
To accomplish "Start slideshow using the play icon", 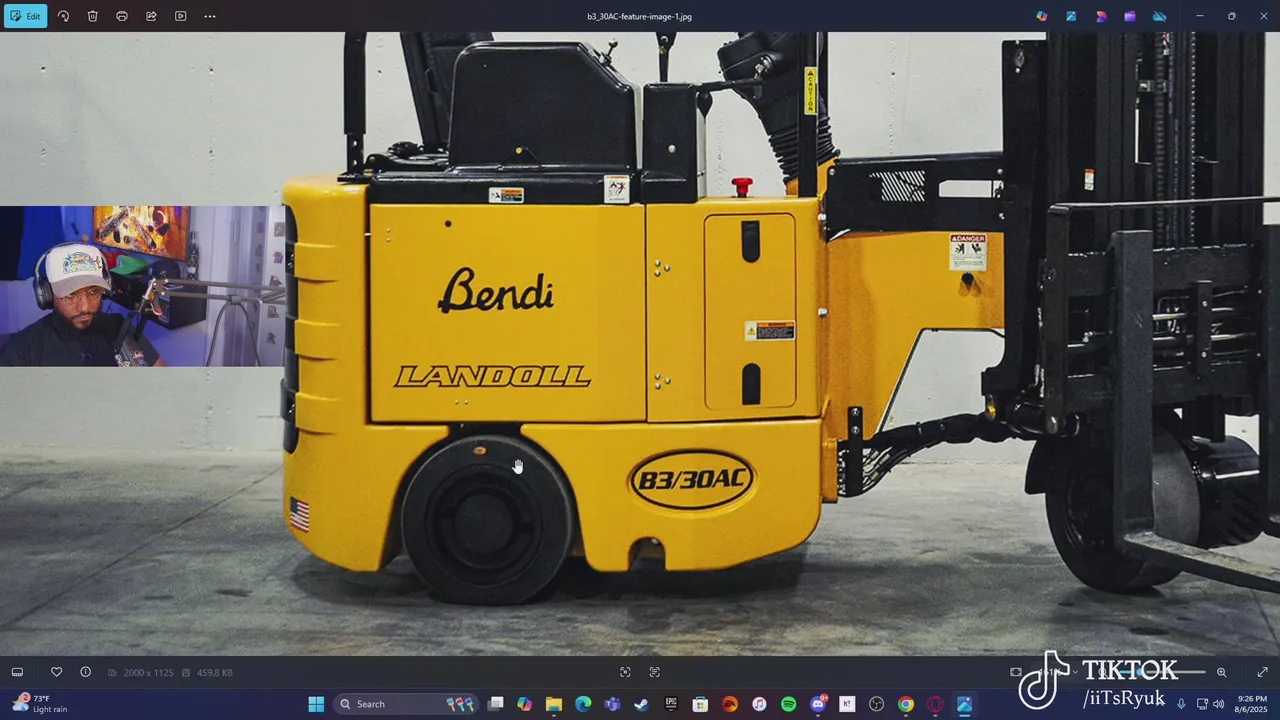I will coord(180,16).
